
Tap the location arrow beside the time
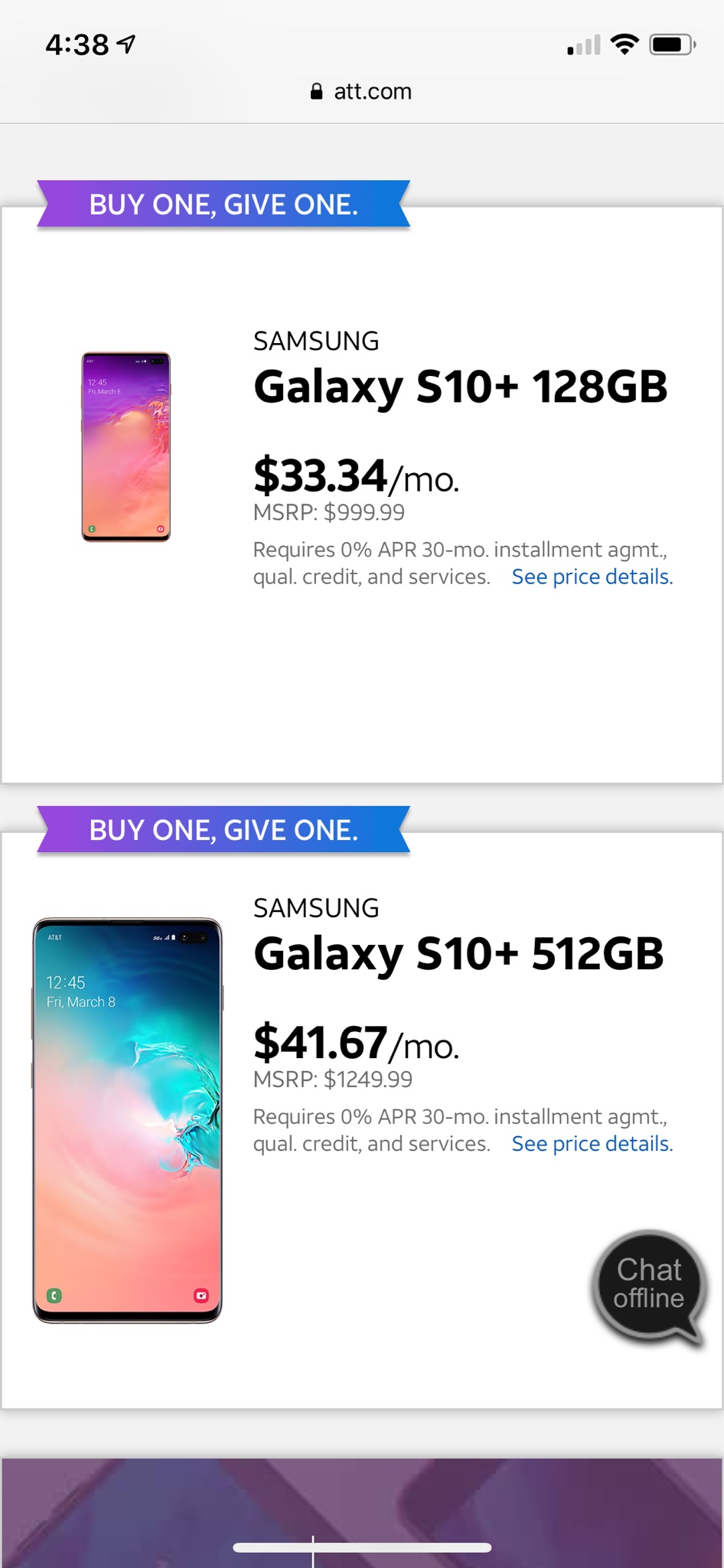tap(126, 44)
